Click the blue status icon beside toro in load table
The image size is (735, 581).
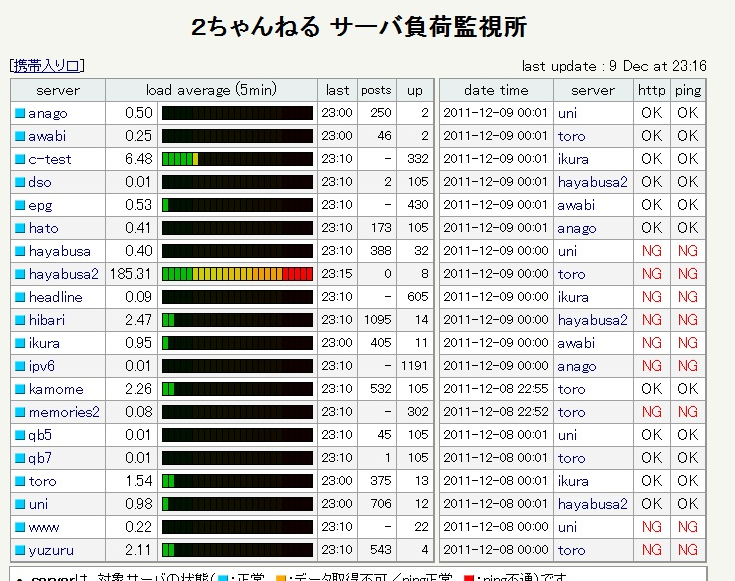[x=20, y=481]
